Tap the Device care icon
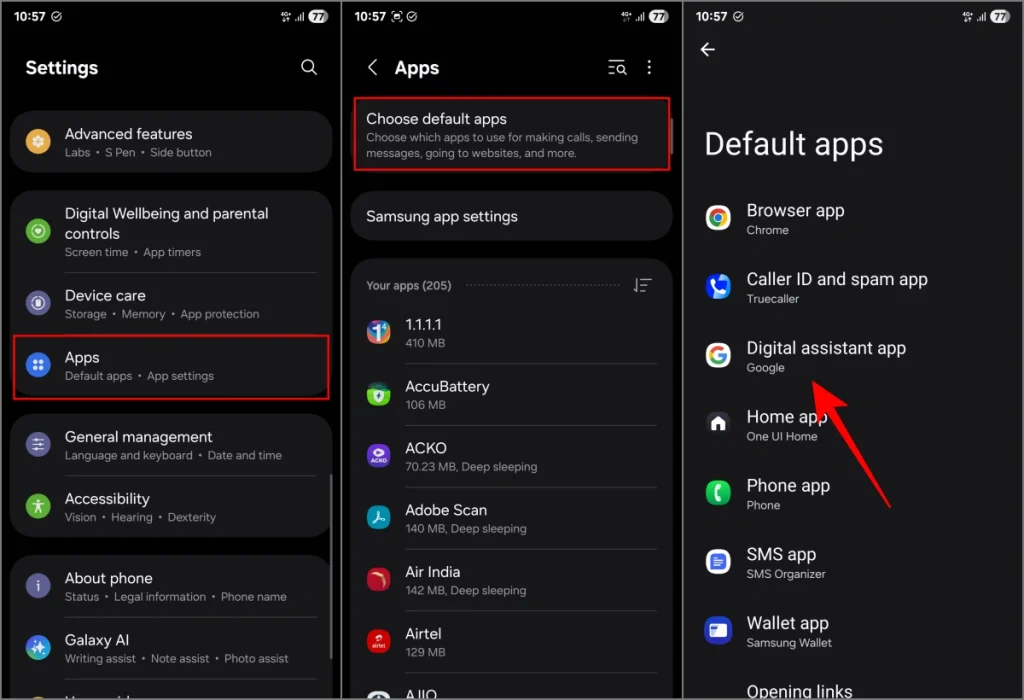This screenshot has width=1024, height=700. click(x=38, y=303)
